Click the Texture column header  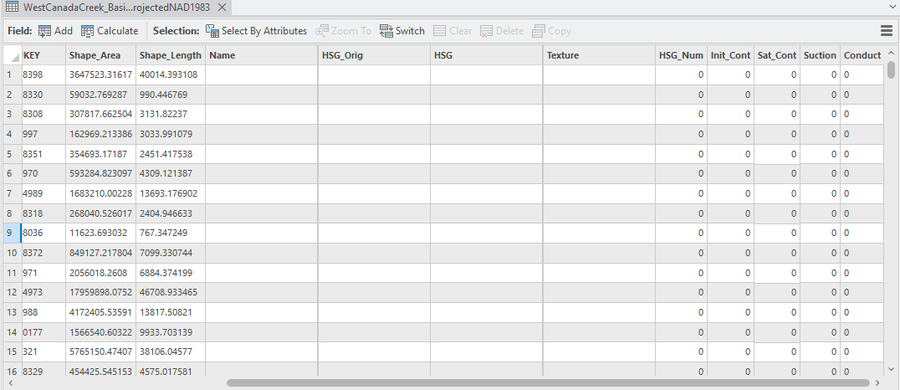tap(599, 55)
